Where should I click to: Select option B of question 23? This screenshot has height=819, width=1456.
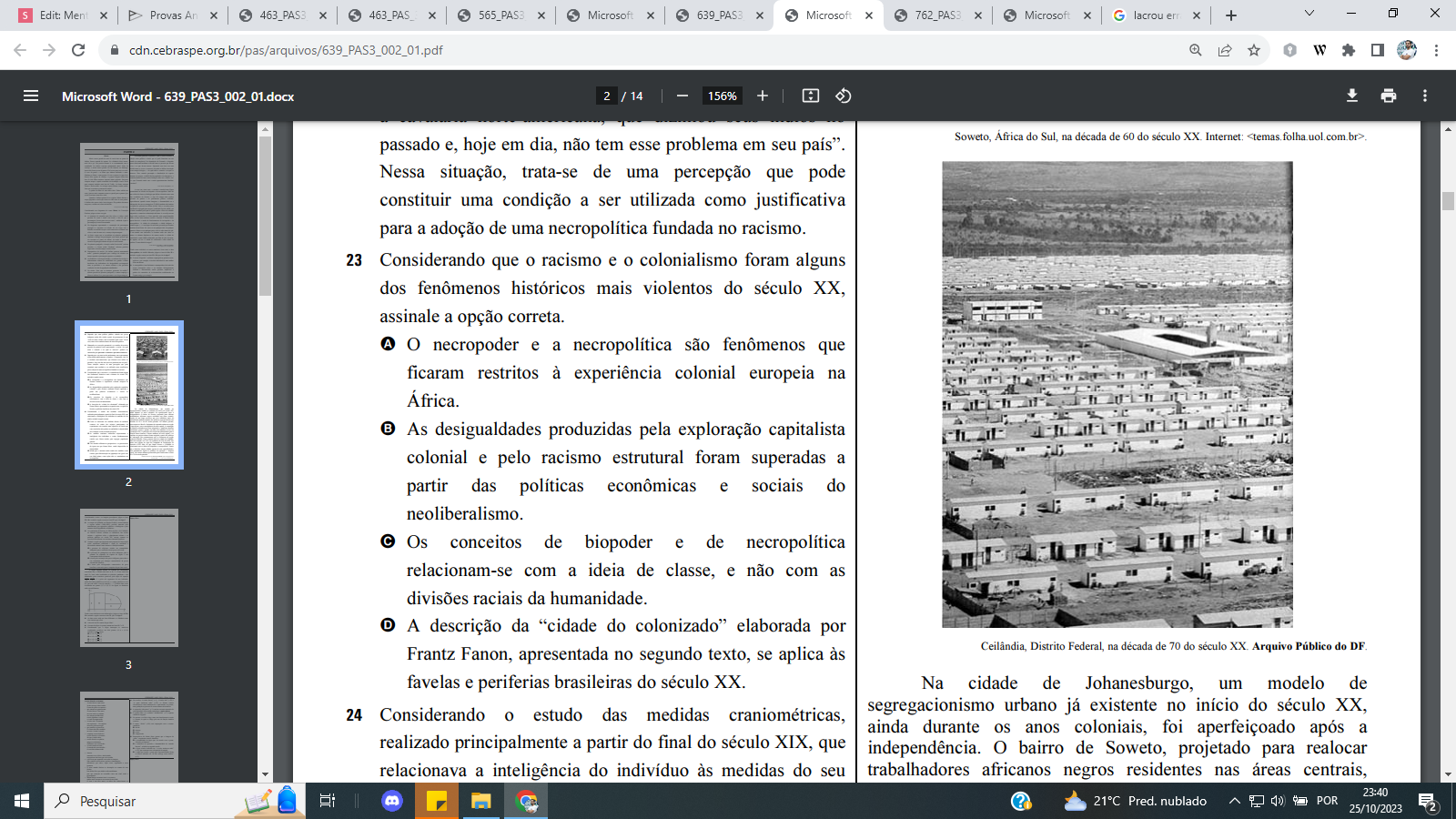pyautogui.click(x=389, y=429)
